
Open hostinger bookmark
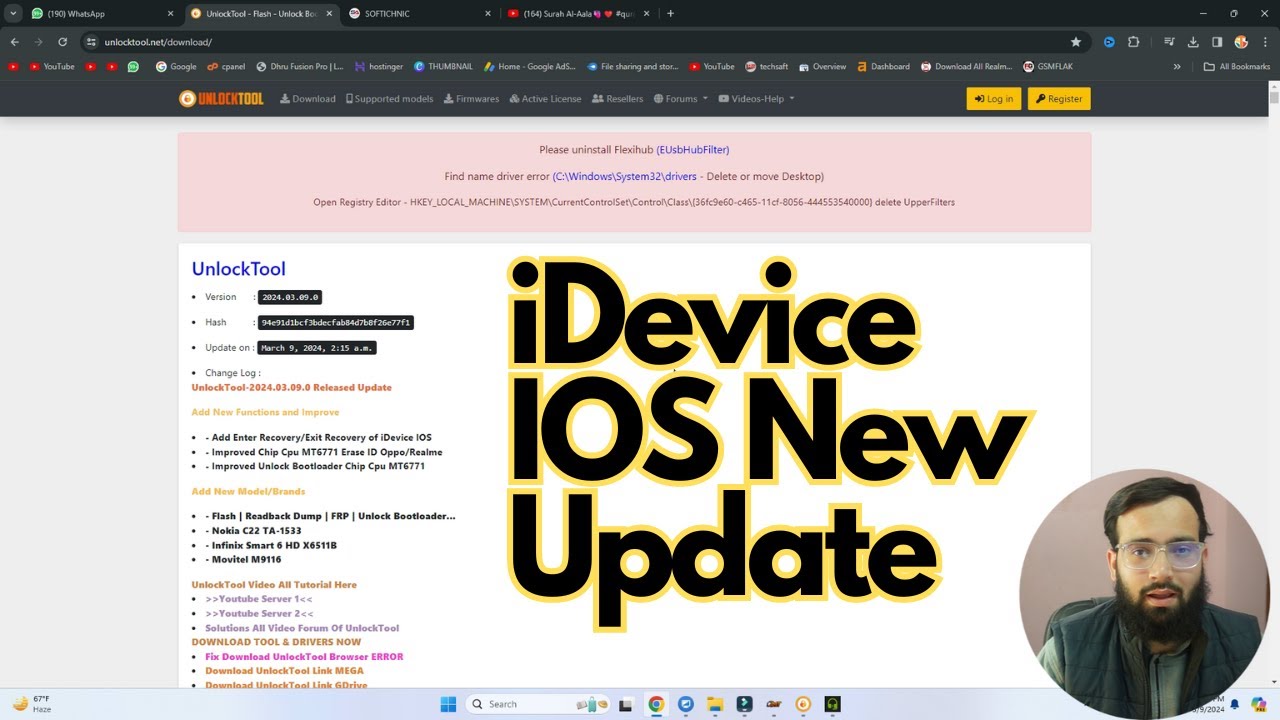pos(379,67)
